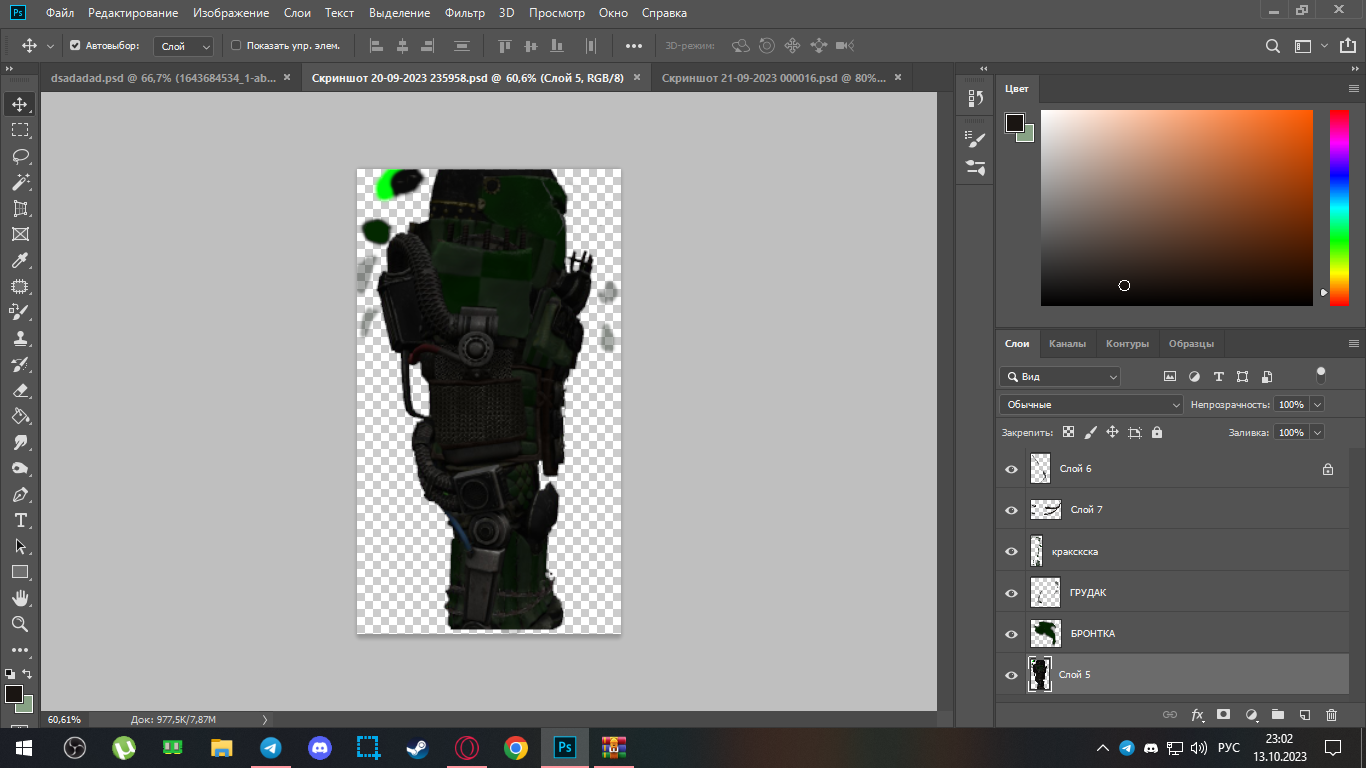1366x768 pixels.
Task: Expand the Непрозрачность opacity arrow
Action: pyautogui.click(x=1317, y=404)
